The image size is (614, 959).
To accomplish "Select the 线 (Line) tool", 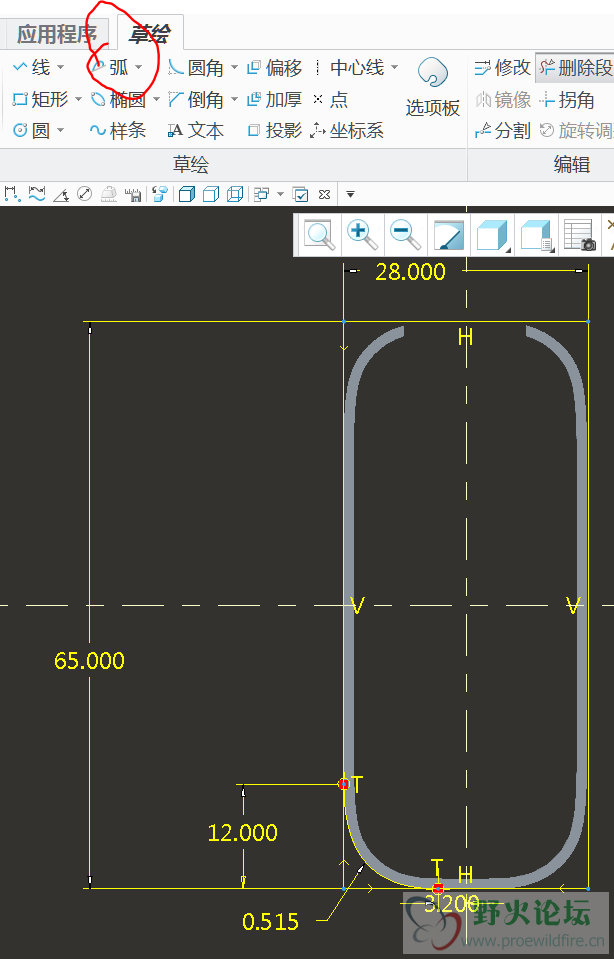I will [x=32, y=67].
